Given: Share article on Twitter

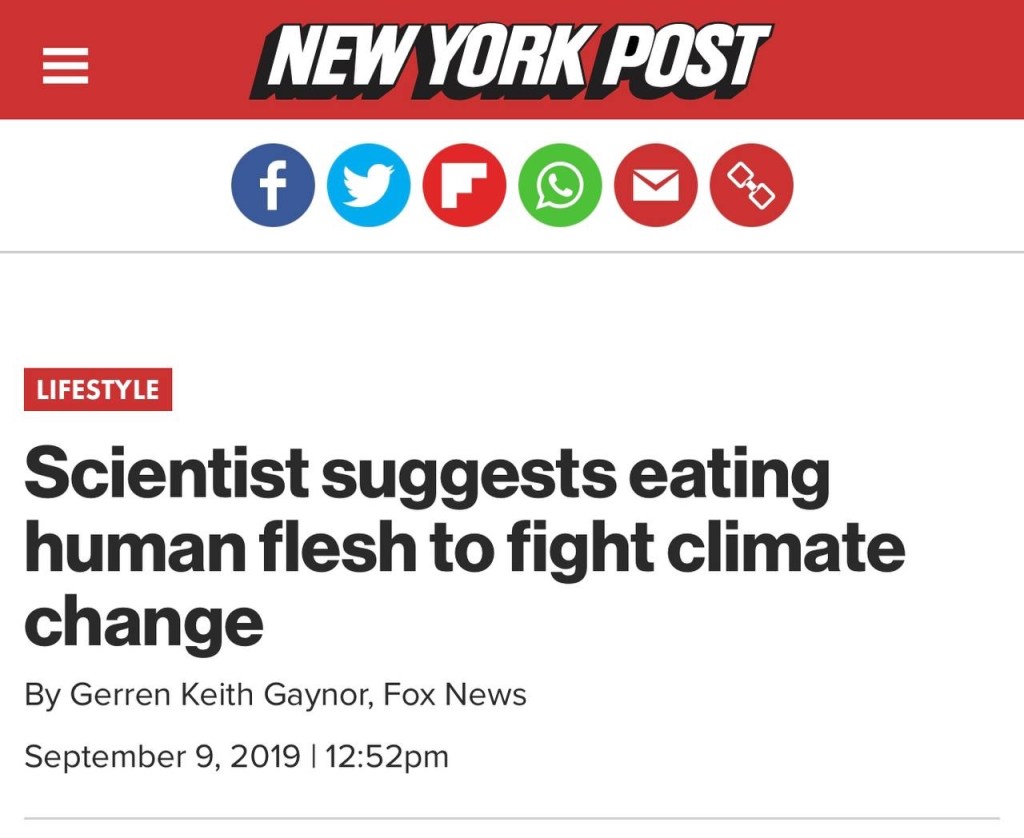Looking at the screenshot, I should 369,186.
